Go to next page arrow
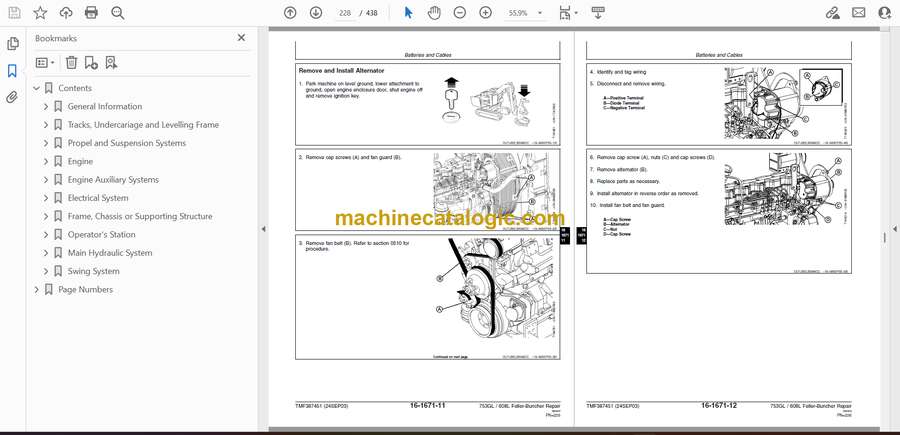900x435 pixels. pos(316,13)
